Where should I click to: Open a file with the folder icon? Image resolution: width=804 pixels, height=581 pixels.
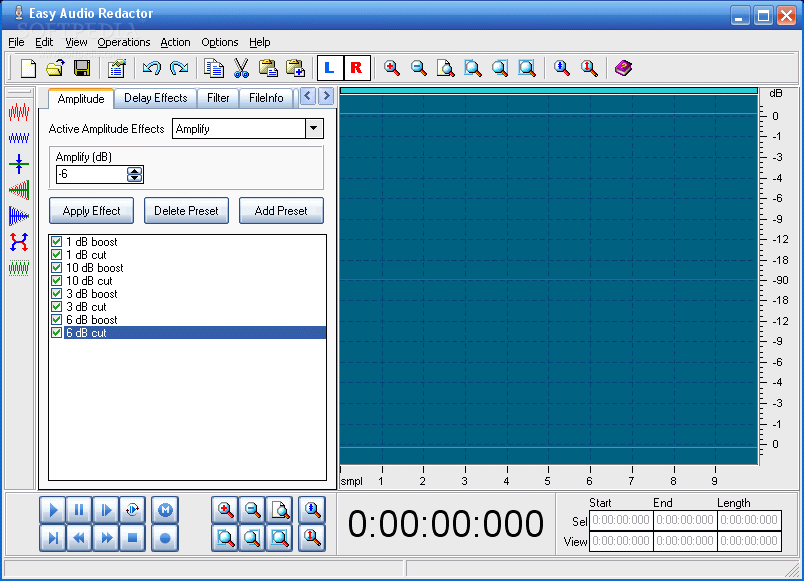pyautogui.click(x=55, y=68)
